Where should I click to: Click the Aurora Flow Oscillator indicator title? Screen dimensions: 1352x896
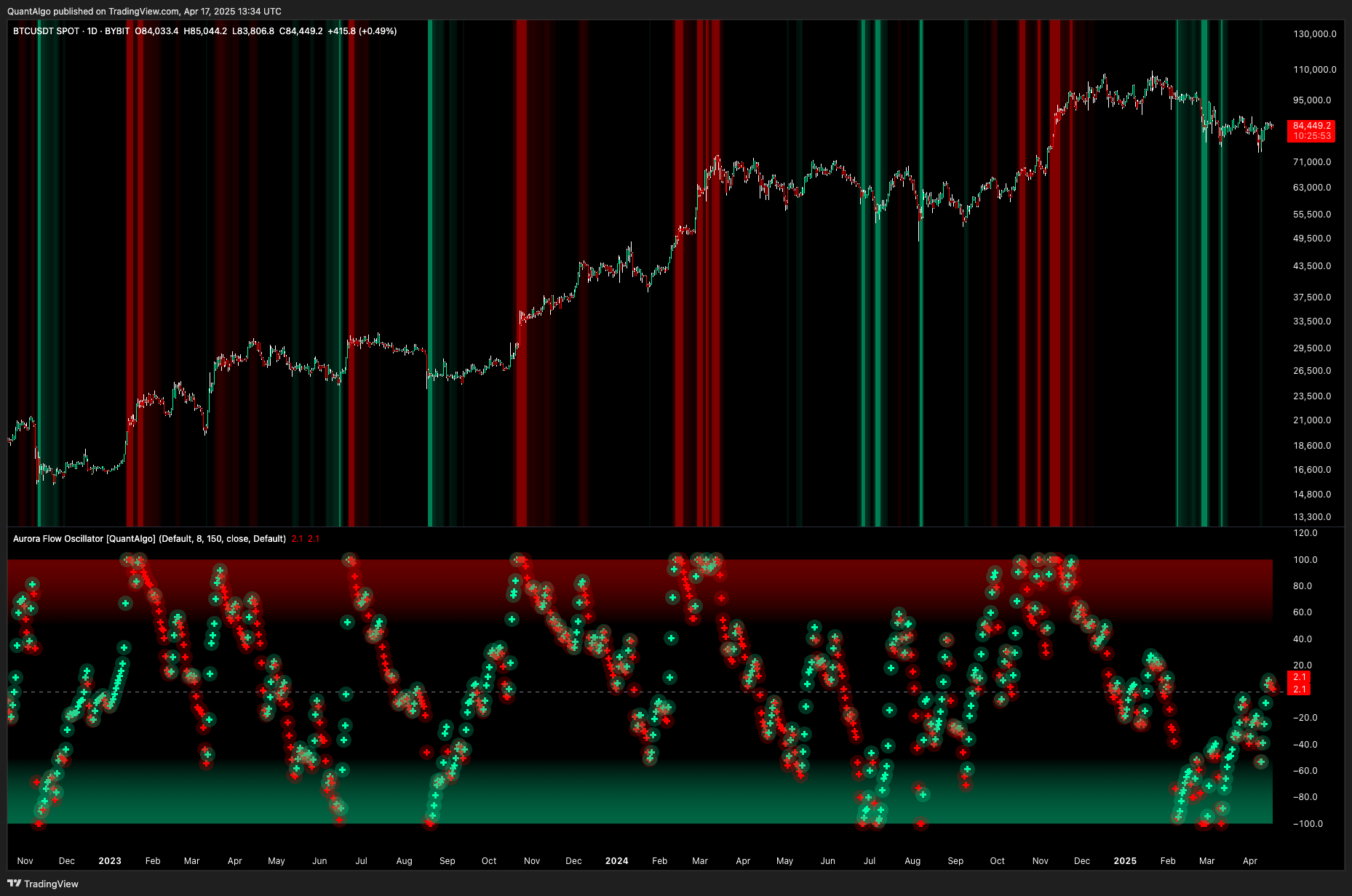coord(149,539)
